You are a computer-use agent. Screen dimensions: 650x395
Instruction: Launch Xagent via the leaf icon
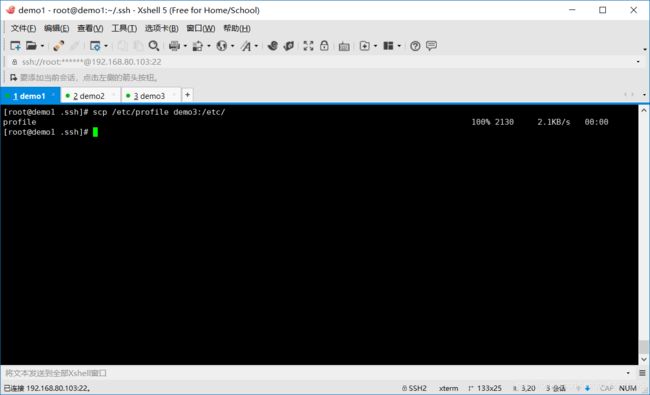(289, 46)
